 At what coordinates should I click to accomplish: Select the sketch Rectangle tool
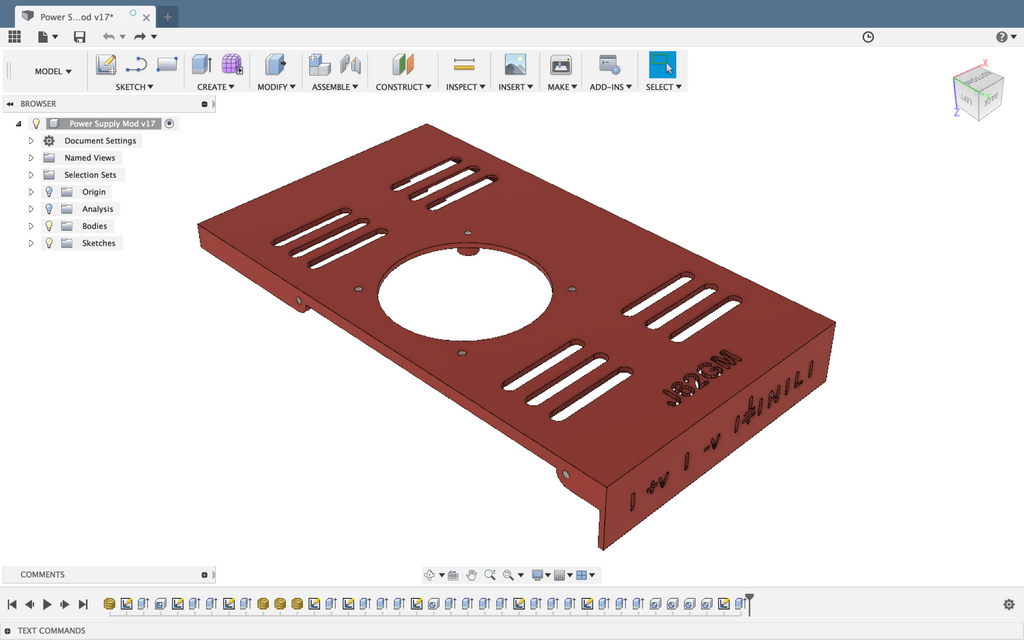pos(167,65)
